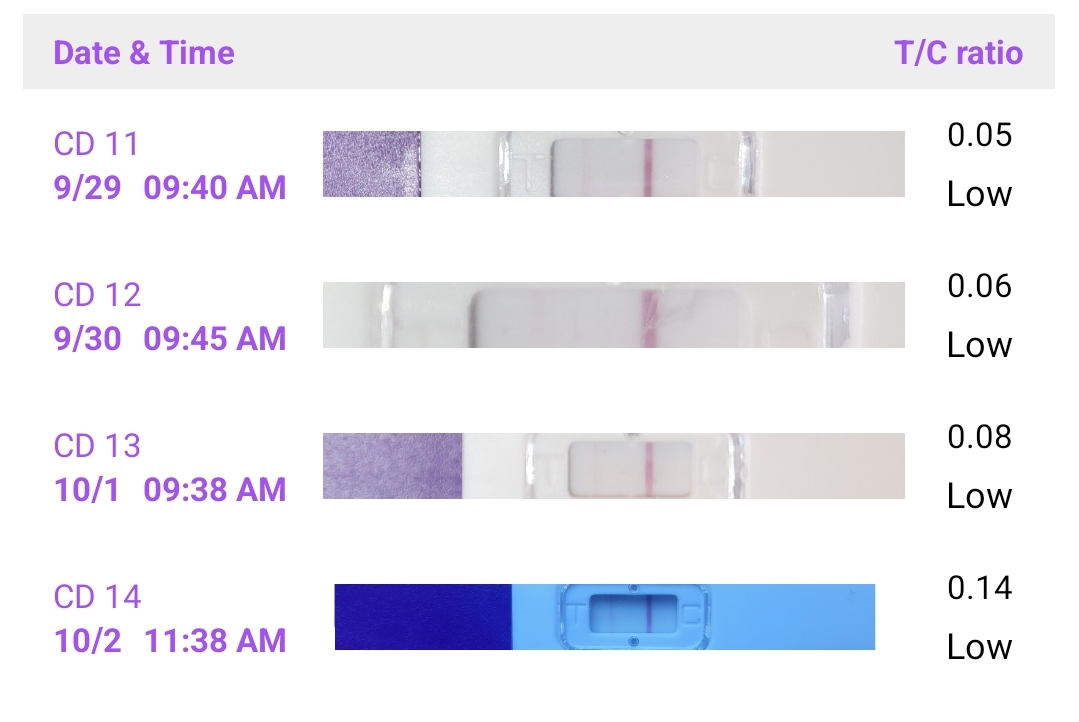This screenshot has width=1079, height=722.
Task: Open the CD 14 cycle day label
Action: (x=97, y=597)
